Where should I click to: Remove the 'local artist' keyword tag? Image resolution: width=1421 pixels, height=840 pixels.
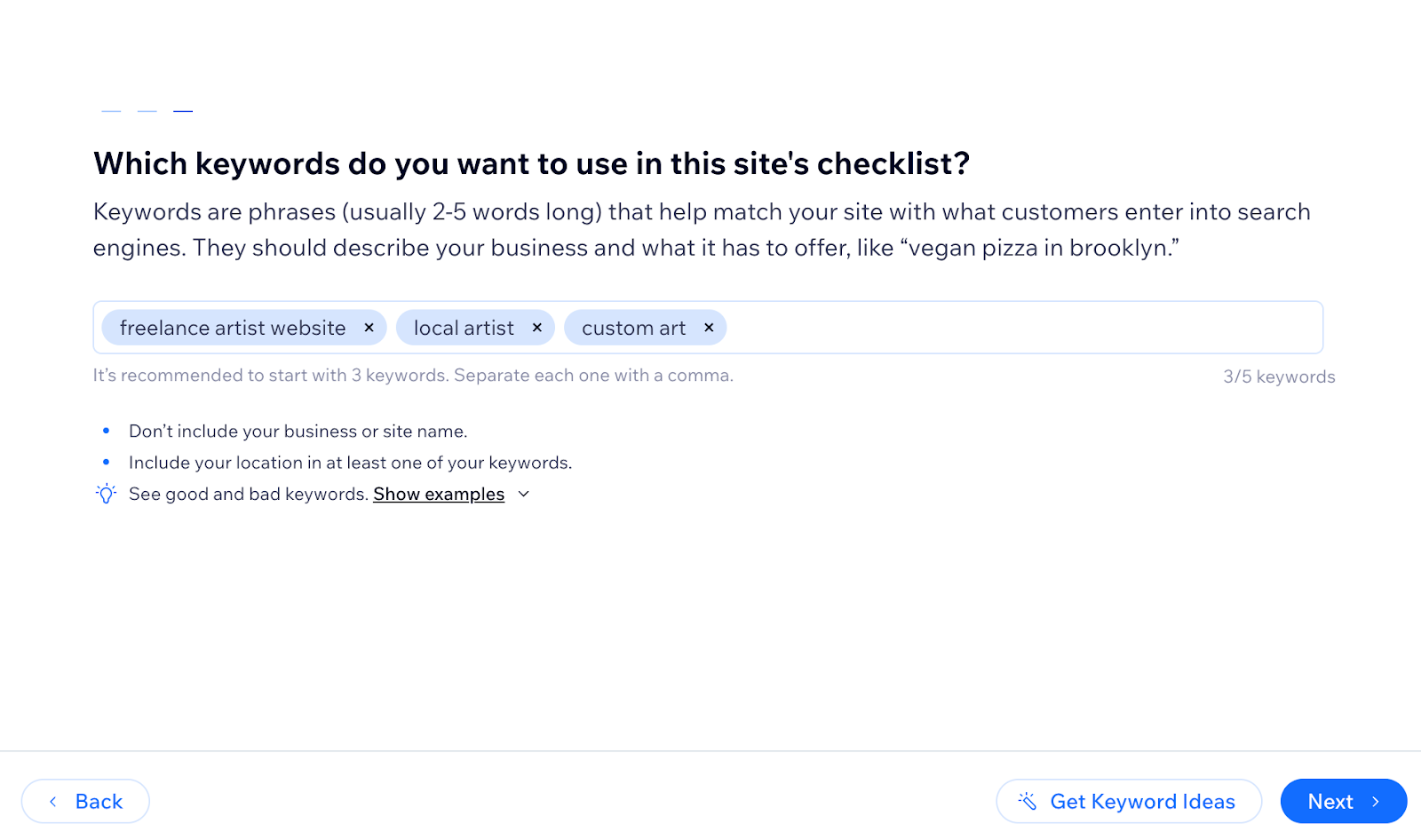pyautogui.click(x=536, y=328)
